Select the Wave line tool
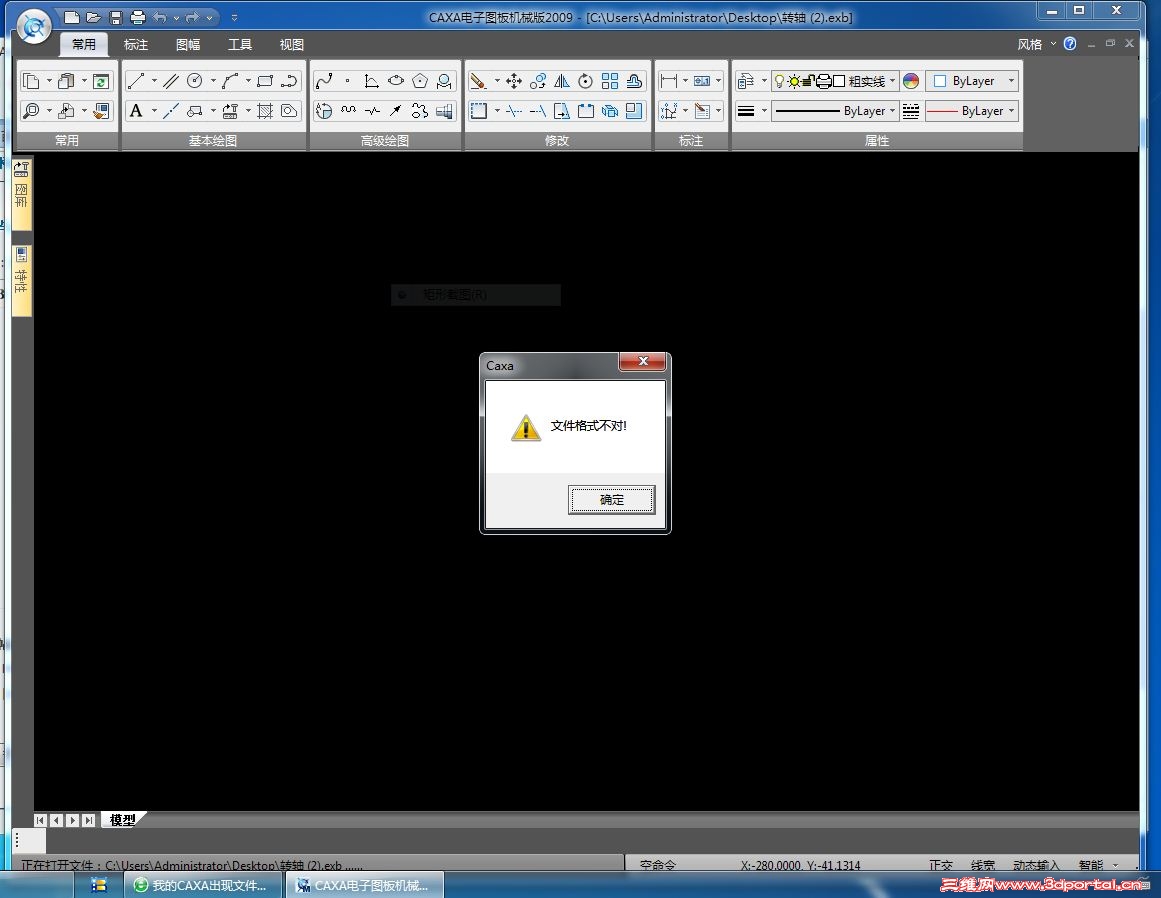 tap(348, 111)
